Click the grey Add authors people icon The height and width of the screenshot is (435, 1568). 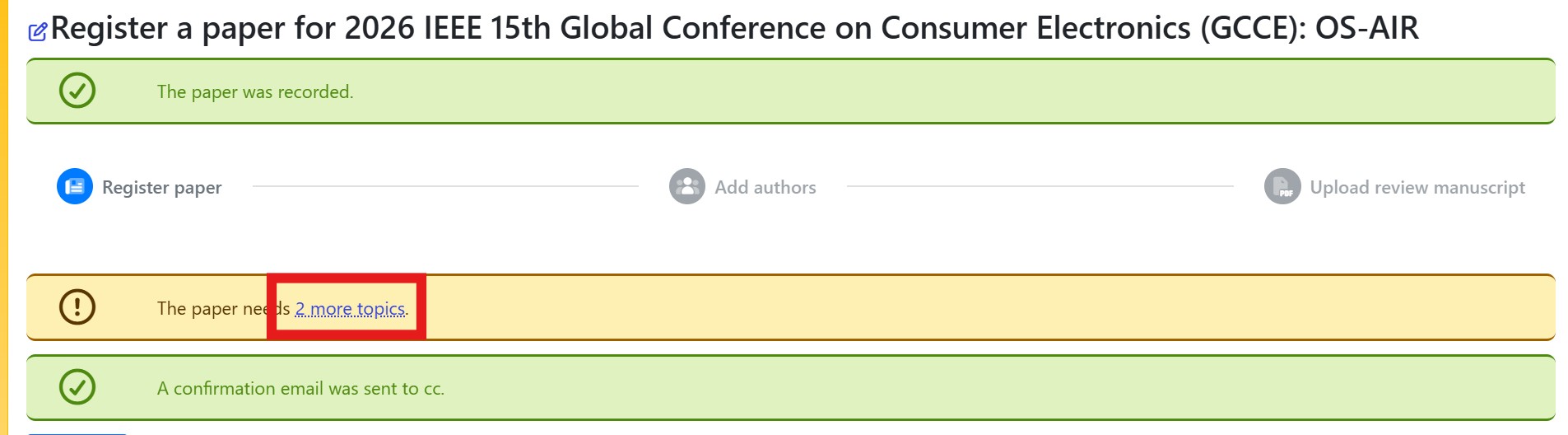pos(686,186)
